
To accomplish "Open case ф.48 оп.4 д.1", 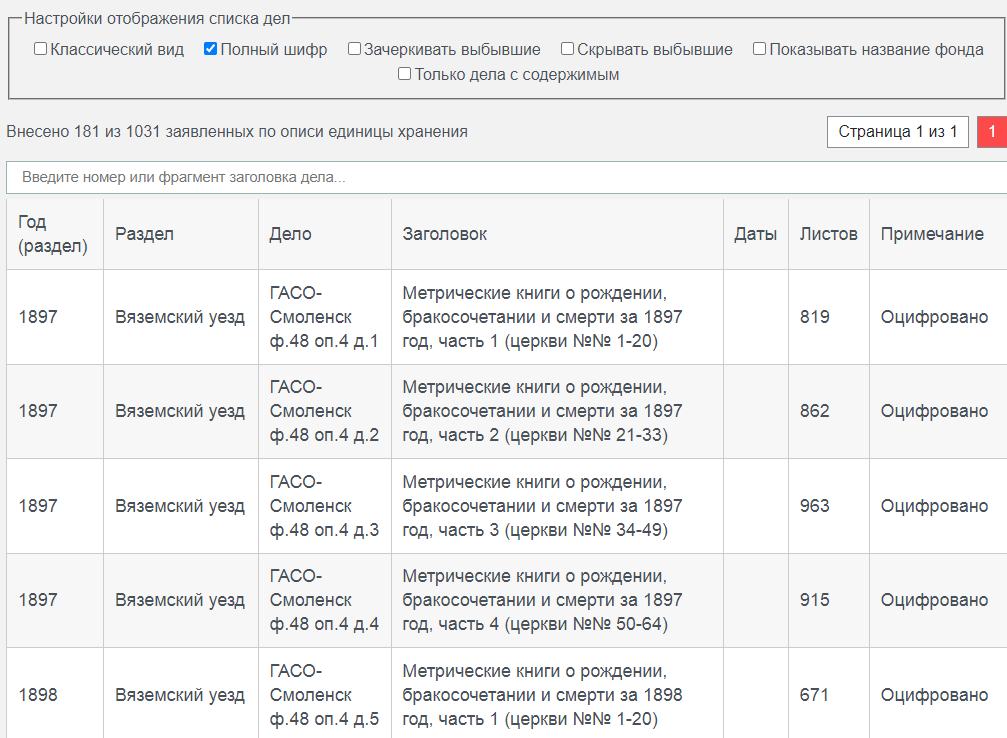I will (324, 317).
